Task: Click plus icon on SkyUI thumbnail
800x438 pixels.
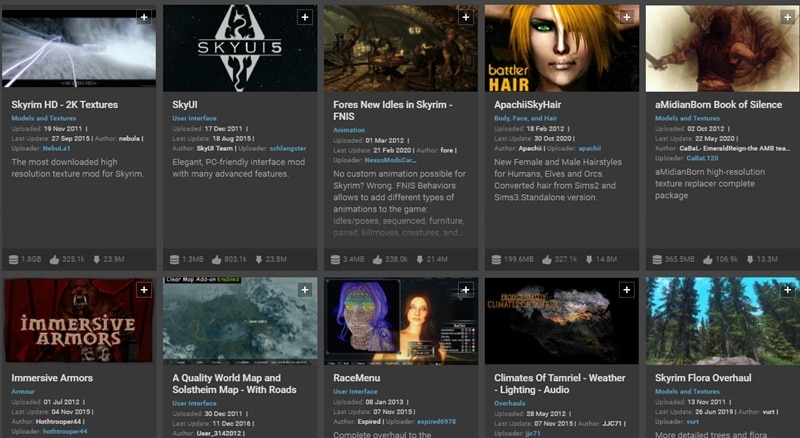Action: tap(305, 17)
